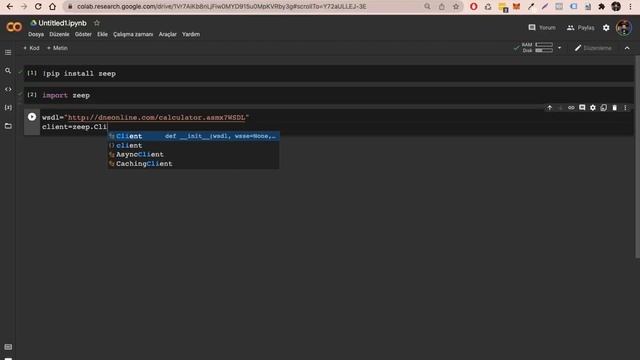The width and height of the screenshot is (640, 360).
Task: Open the Yardım menu
Action: click(x=191, y=34)
